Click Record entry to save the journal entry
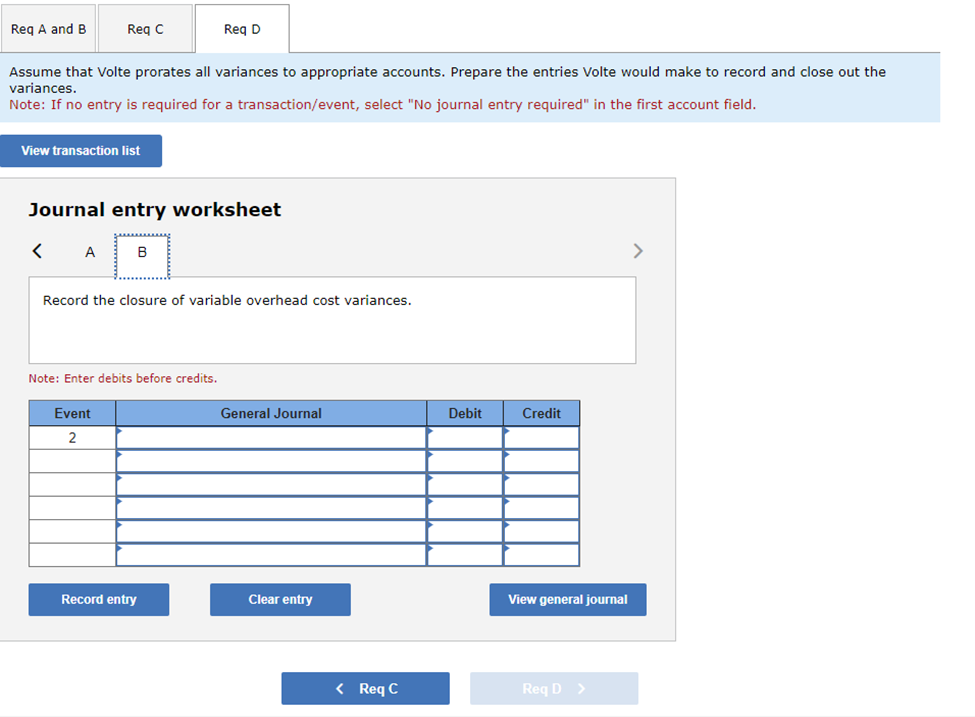Viewport: 975px width, 717px height. (x=98, y=599)
